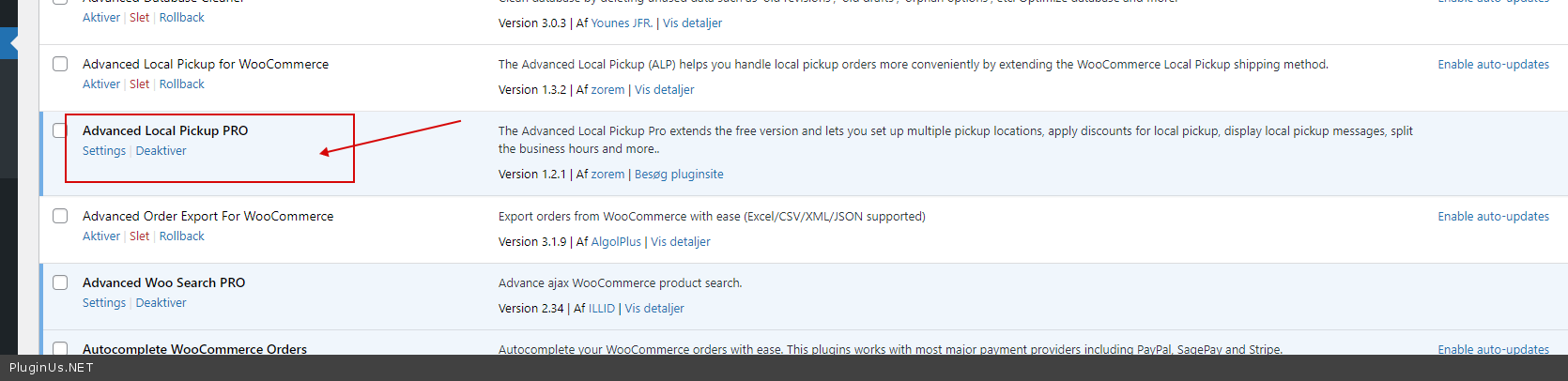Enable auto-updates for Advanced Local Pickup for WooCommerce
Image resolution: width=1568 pixels, height=381 pixels.
tap(1493, 65)
